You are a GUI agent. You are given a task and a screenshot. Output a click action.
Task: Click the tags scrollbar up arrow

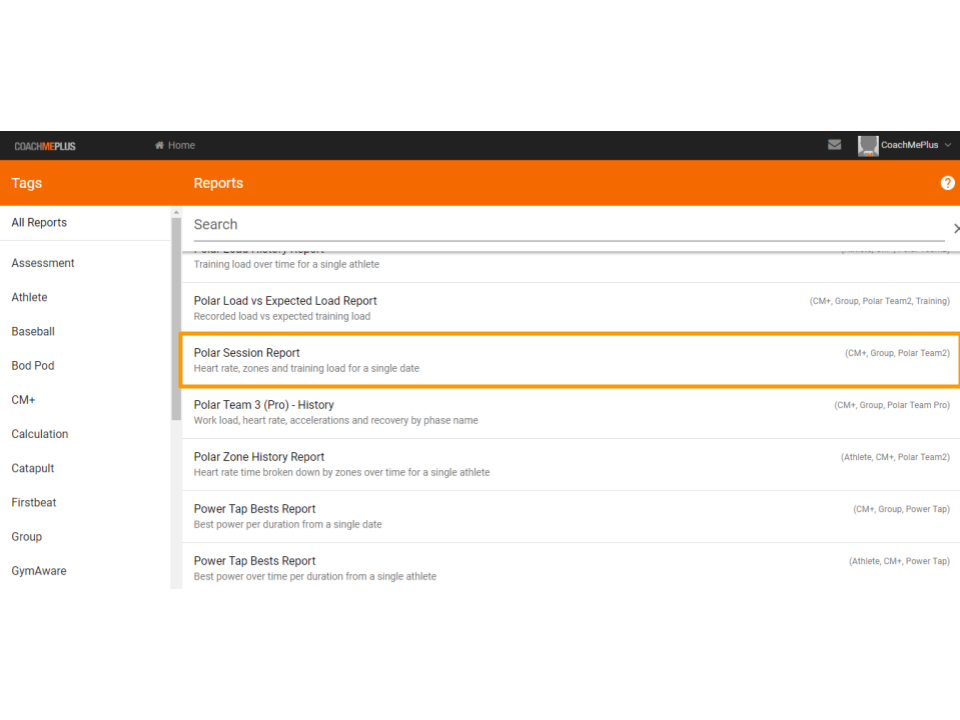[176, 212]
